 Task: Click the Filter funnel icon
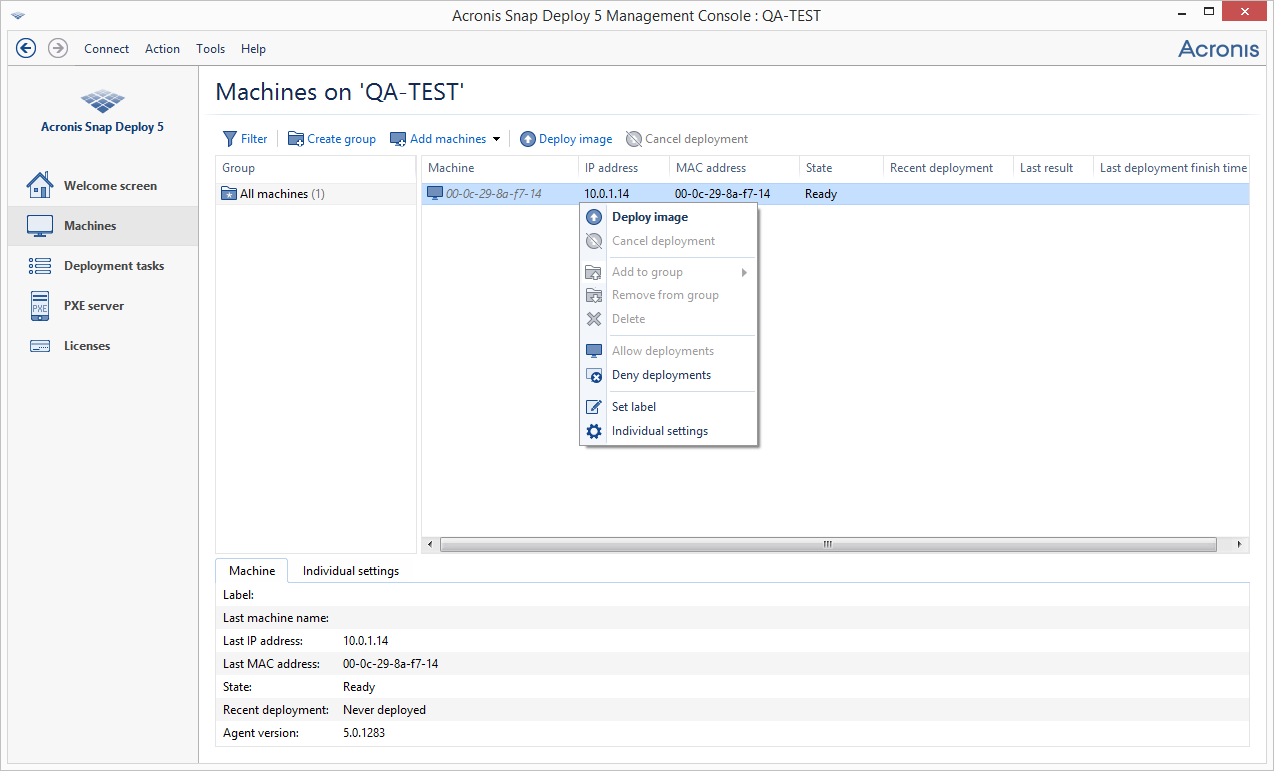point(229,139)
